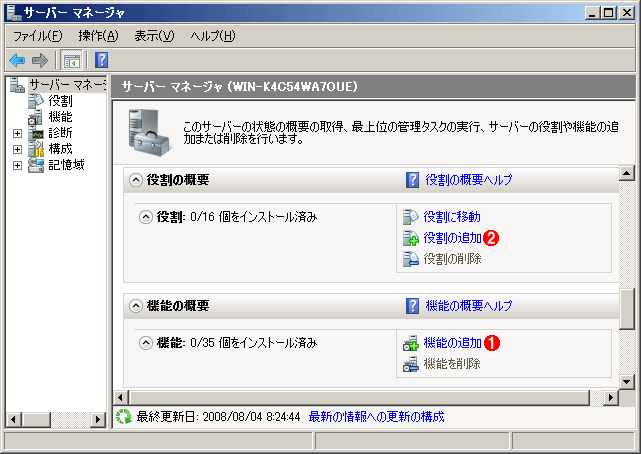The width and height of the screenshot is (641, 454).
Task: Click the Back arrow toolbar icon
Action: 17,60
